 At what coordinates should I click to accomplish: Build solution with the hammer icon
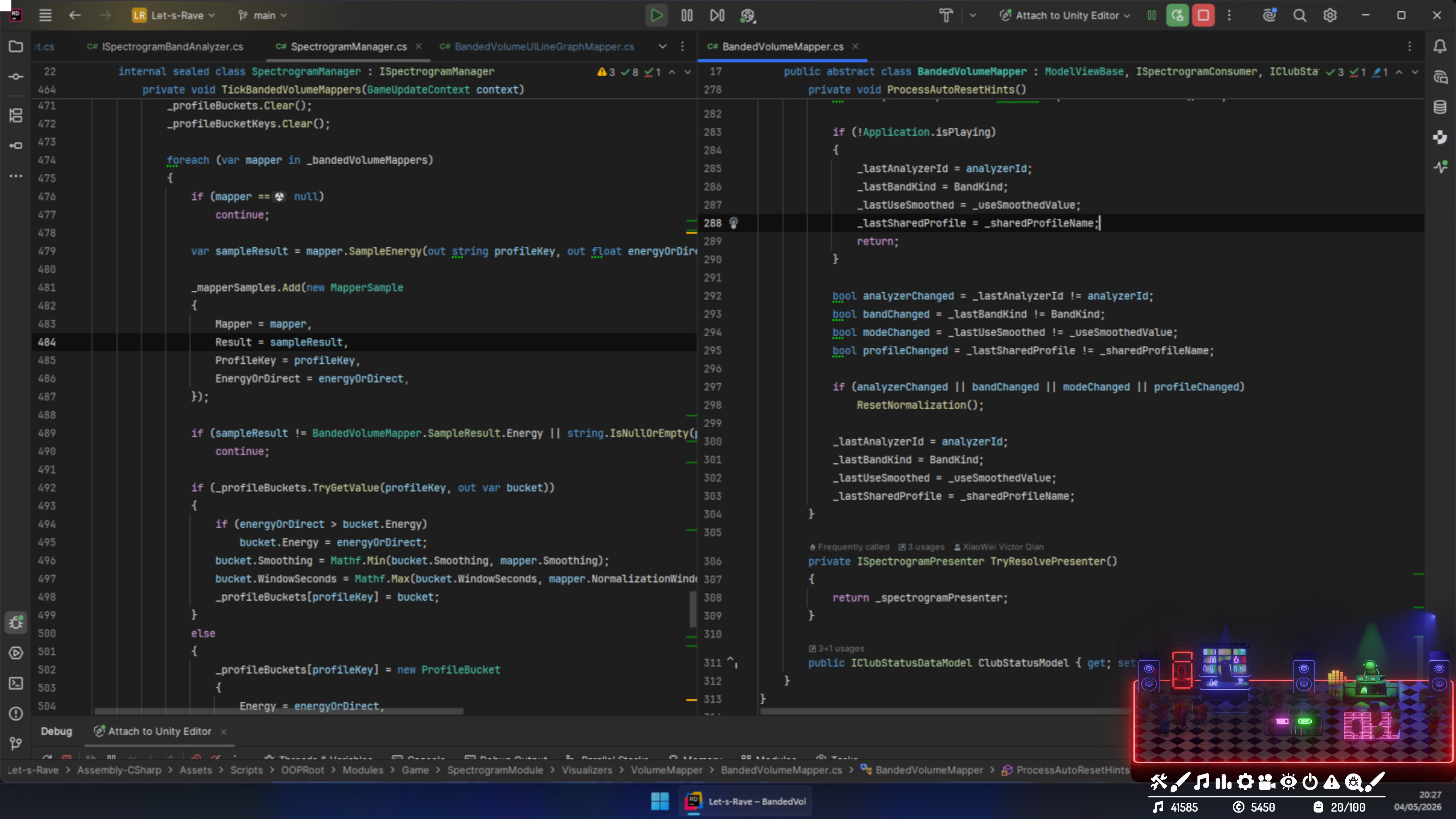[x=946, y=15]
